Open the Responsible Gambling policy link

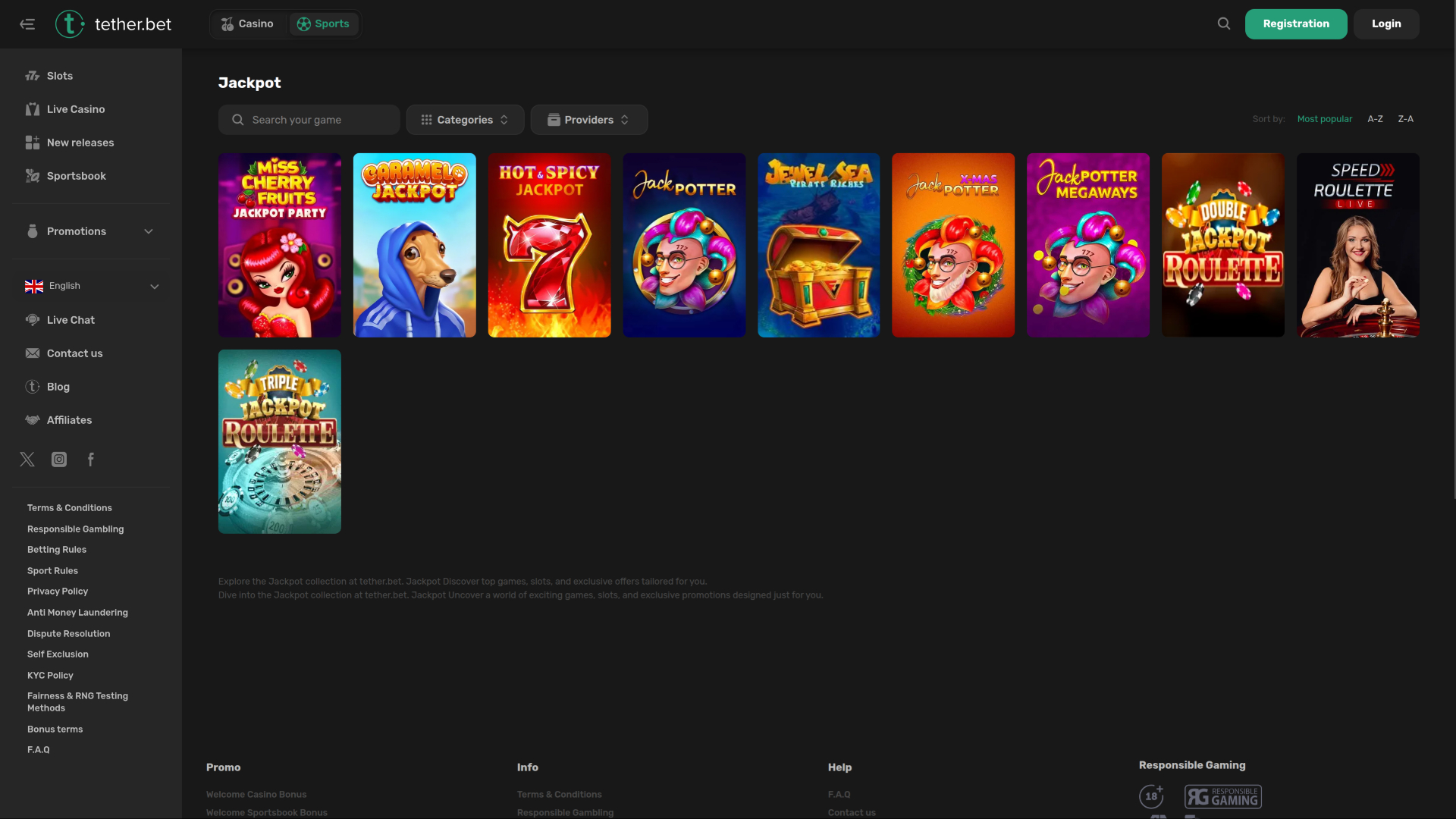pyautogui.click(x=75, y=529)
